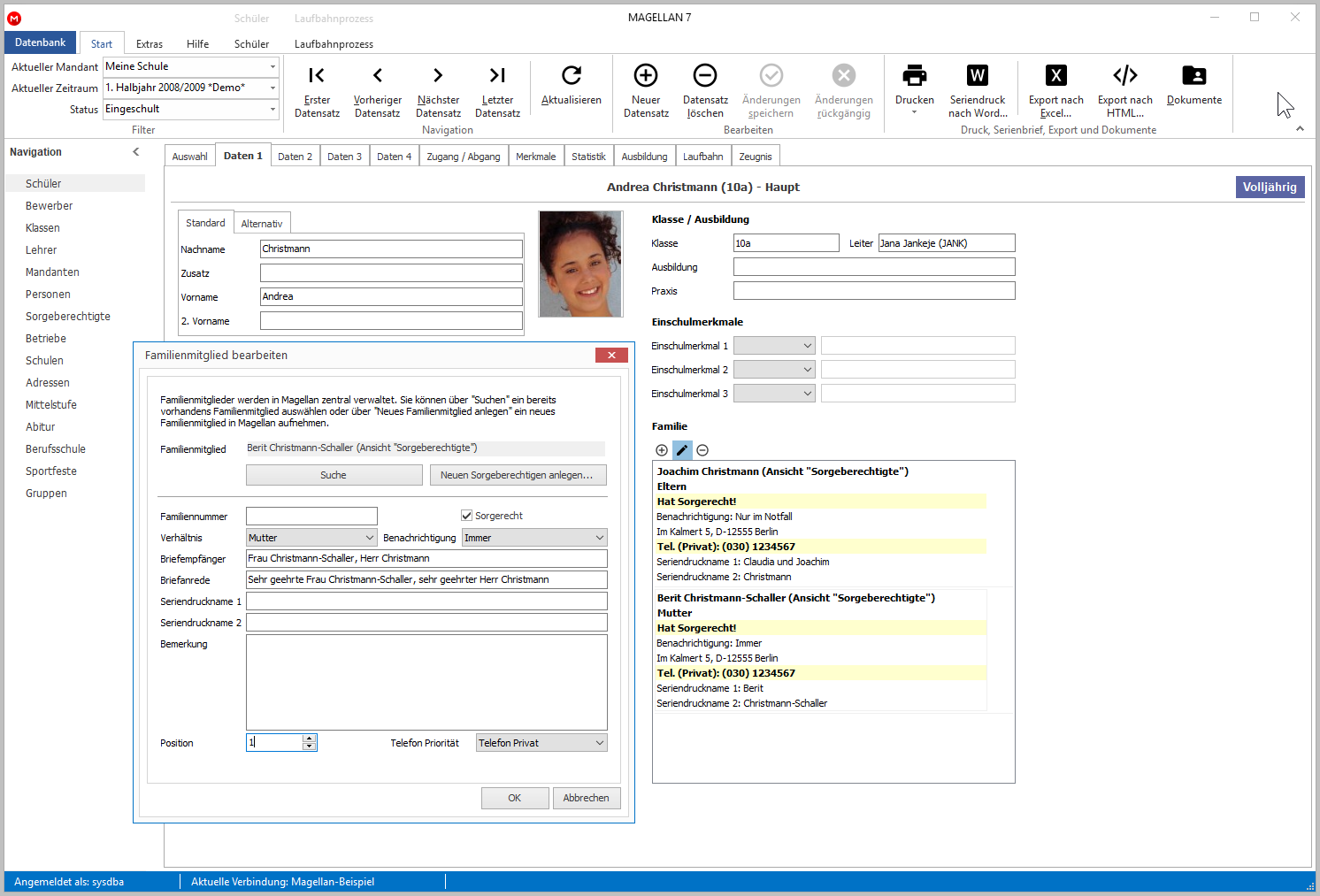
Task: Click the Familiennummer input field
Action: [311, 517]
